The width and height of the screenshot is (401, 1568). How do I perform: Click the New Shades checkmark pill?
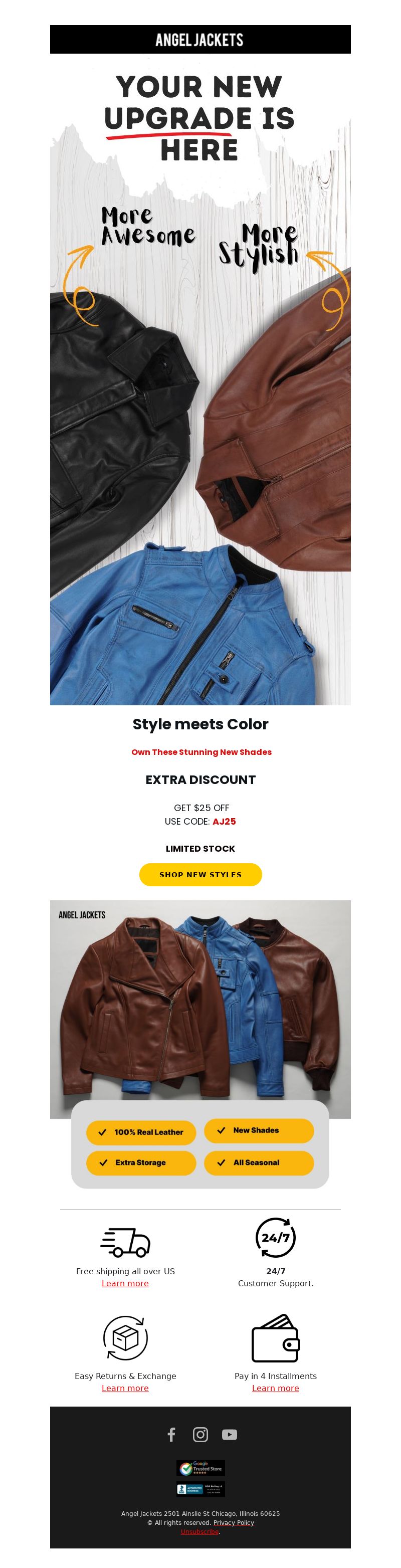pyautogui.click(x=259, y=1130)
